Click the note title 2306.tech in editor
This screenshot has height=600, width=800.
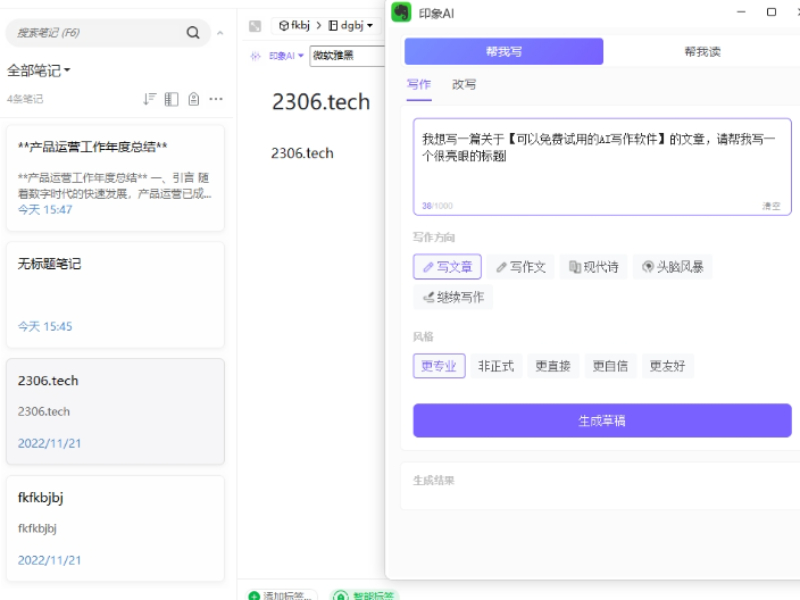pyautogui.click(x=321, y=102)
